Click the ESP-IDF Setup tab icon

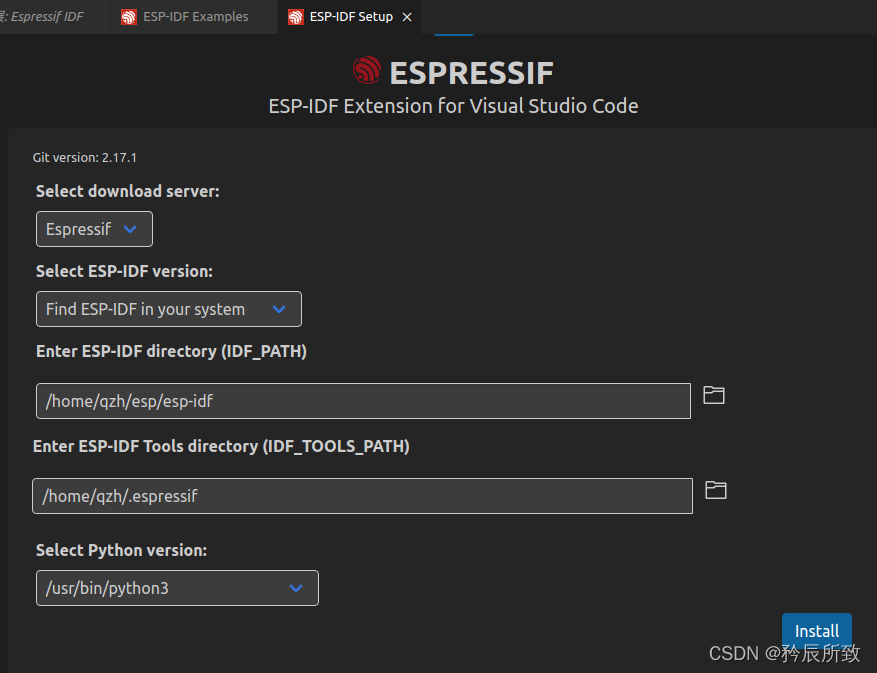tap(295, 17)
